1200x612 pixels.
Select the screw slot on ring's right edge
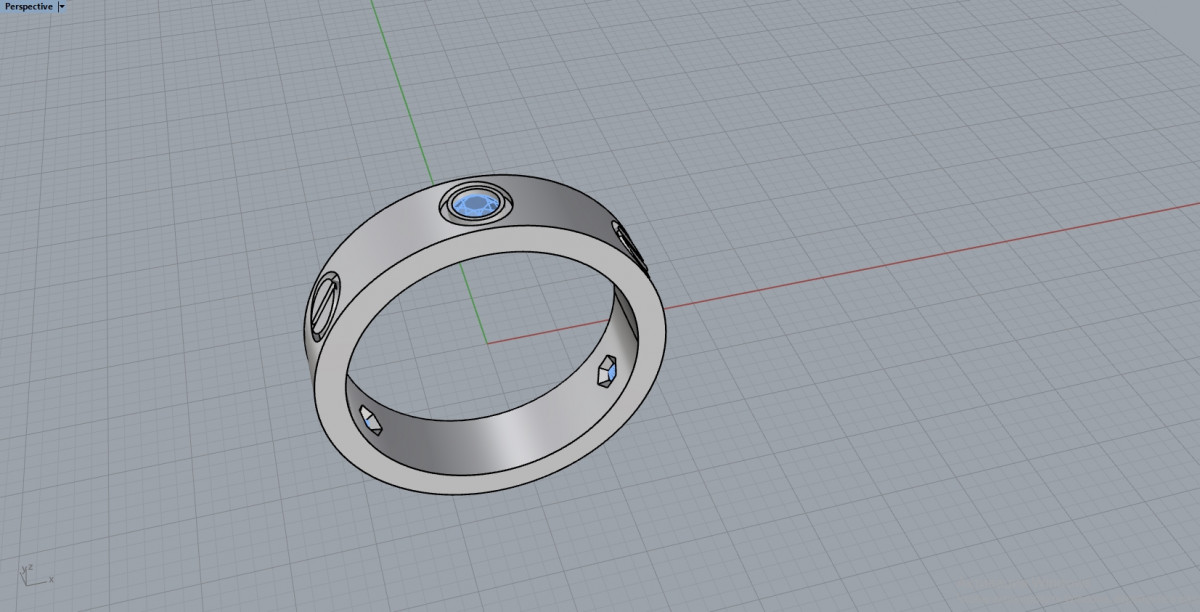click(631, 247)
